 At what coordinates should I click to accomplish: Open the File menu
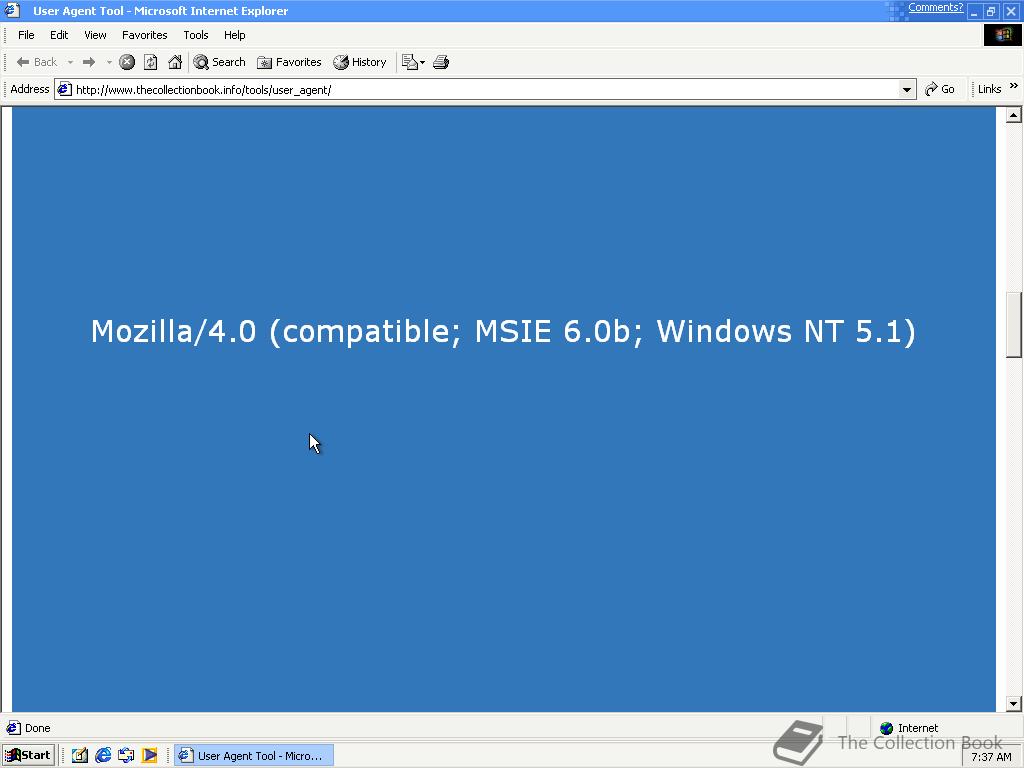click(x=26, y=35)
